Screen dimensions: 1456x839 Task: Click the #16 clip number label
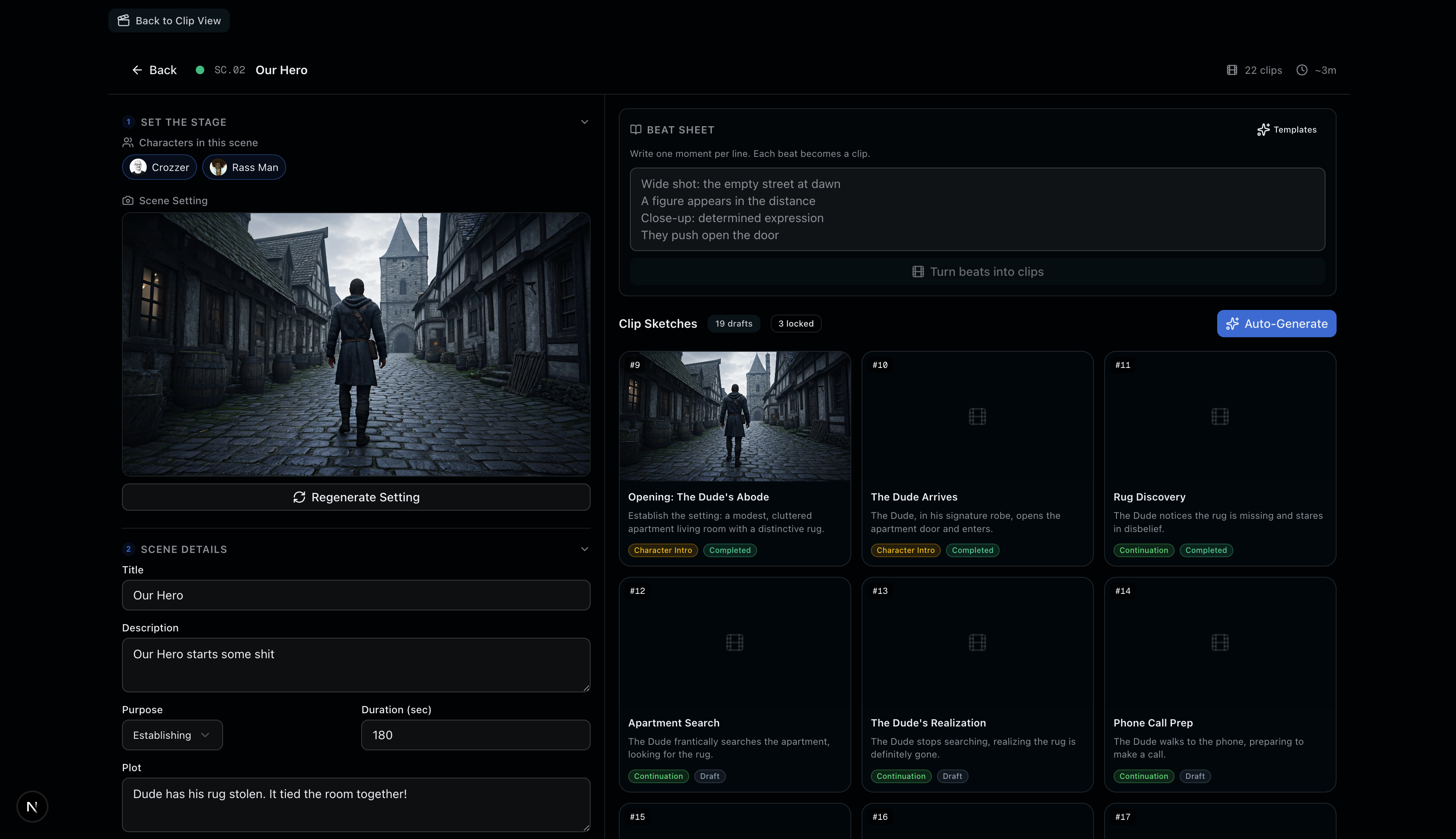880,817
